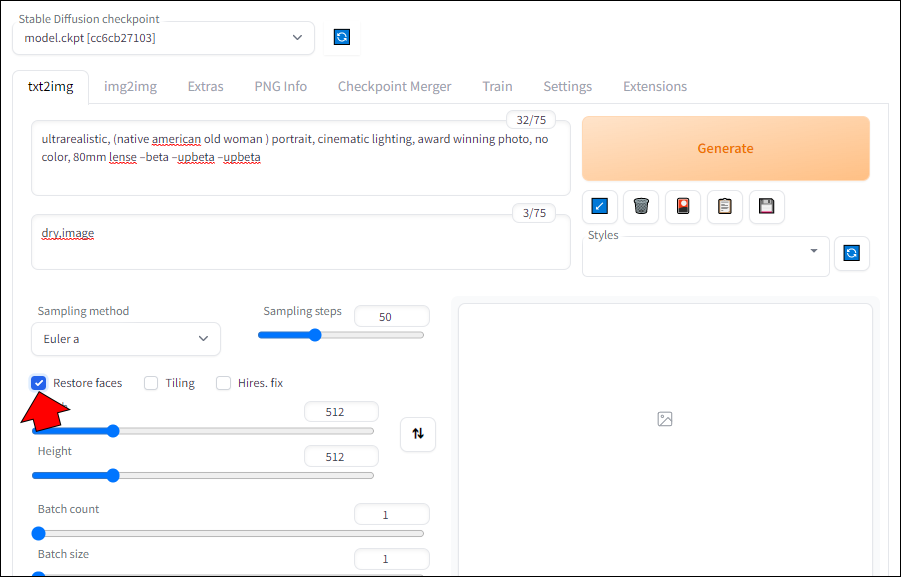Click the trash can icon to clear prompt
This screenshot has width=901, height=577.
pos(641,207)
